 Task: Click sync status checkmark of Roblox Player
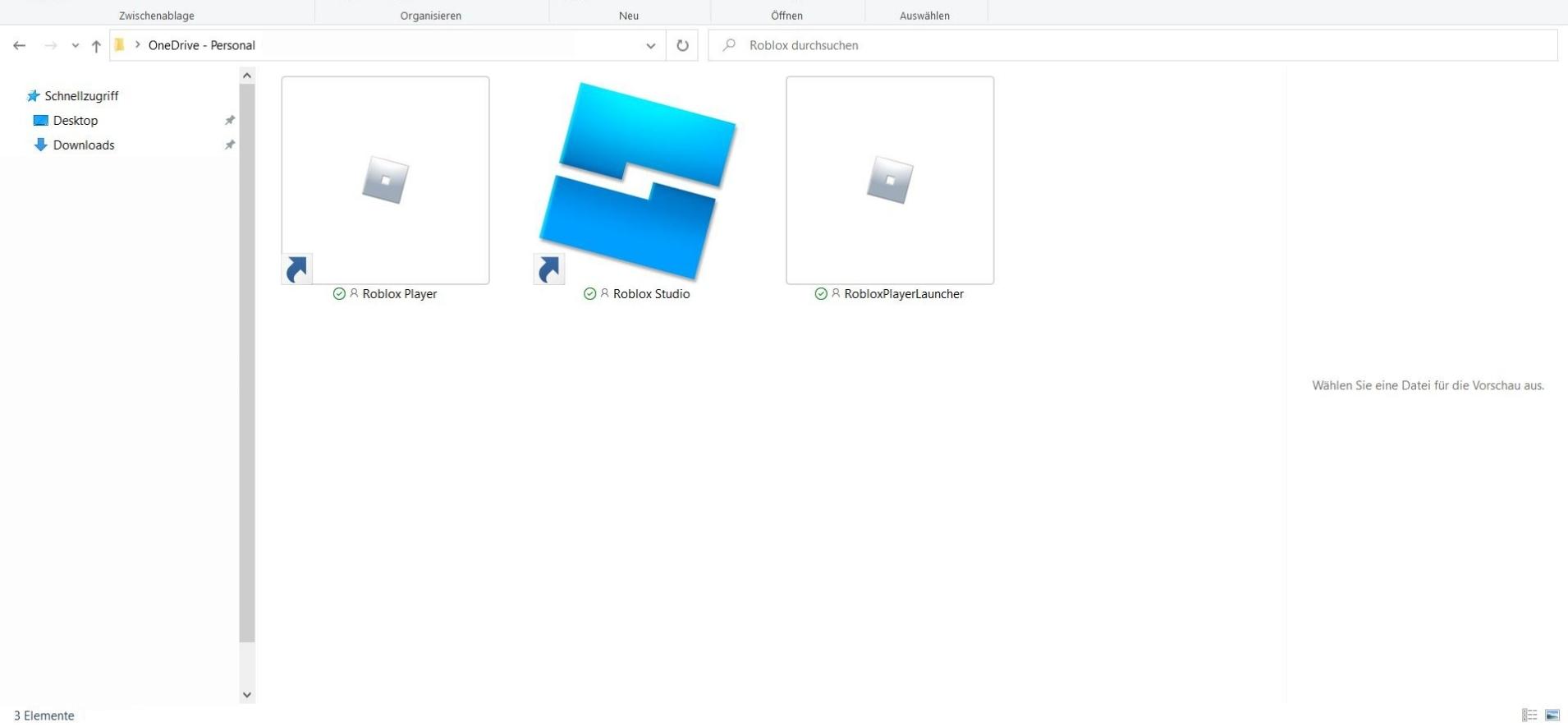point(339,294)
